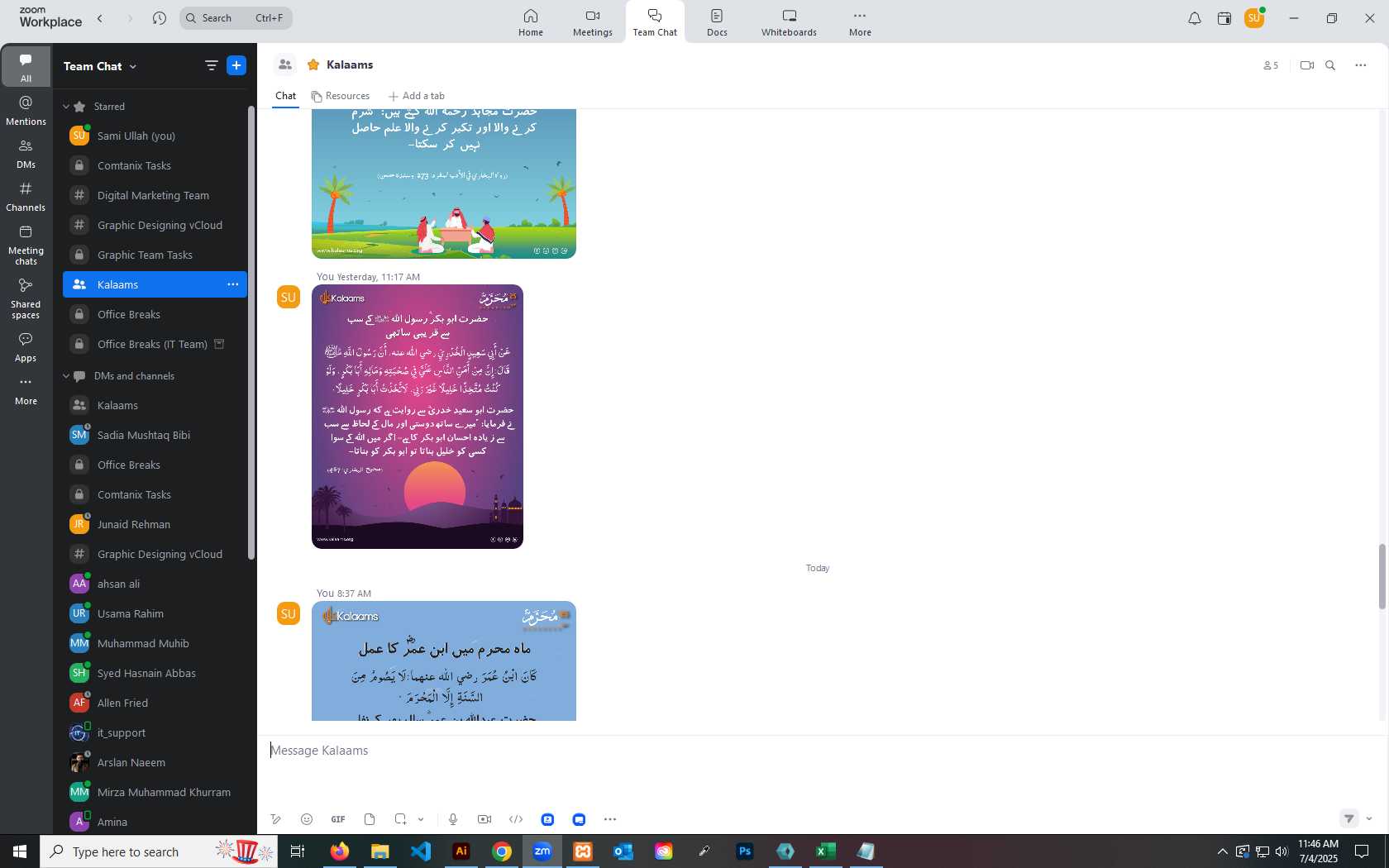
Task: Open chat with Junaid Rehman
Action: coord(155,524)
